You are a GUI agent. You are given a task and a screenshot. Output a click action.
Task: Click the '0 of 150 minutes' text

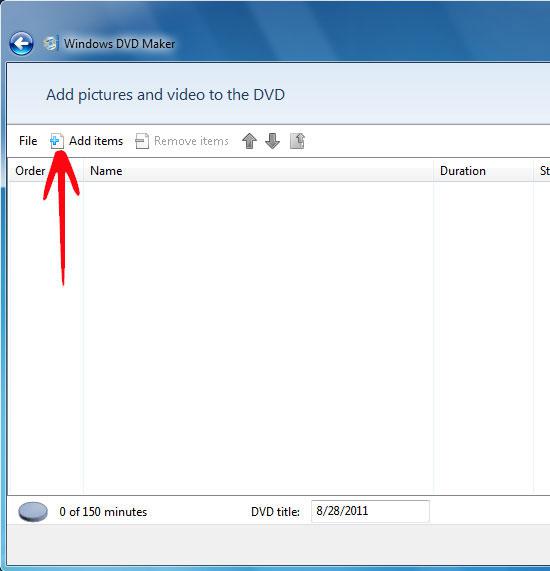click(x=103, y=512)
